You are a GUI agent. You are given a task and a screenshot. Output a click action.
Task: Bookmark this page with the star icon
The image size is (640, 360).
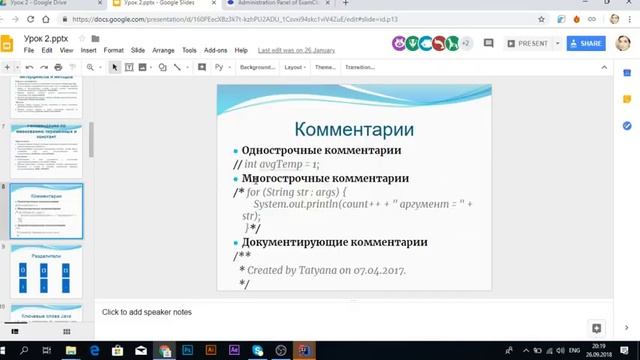tap(541, 19)
